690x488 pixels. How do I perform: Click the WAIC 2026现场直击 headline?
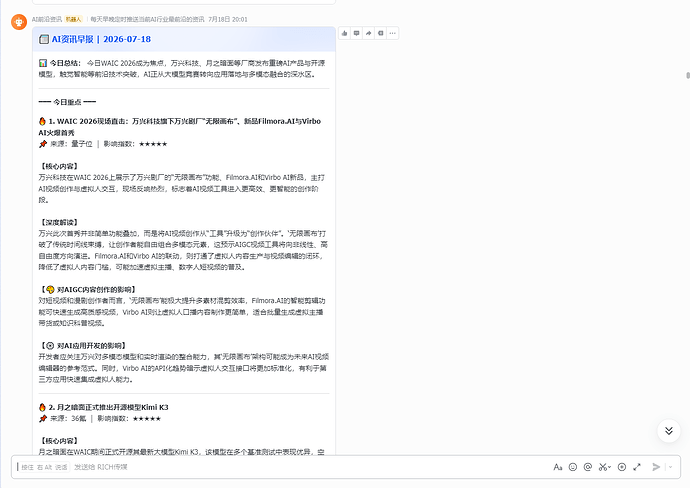click(x=180, y=127)
